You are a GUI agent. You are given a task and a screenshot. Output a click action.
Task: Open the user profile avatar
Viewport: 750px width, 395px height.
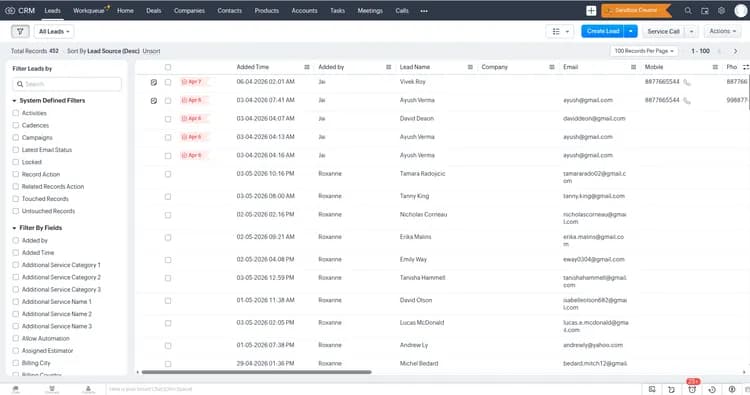740,11
